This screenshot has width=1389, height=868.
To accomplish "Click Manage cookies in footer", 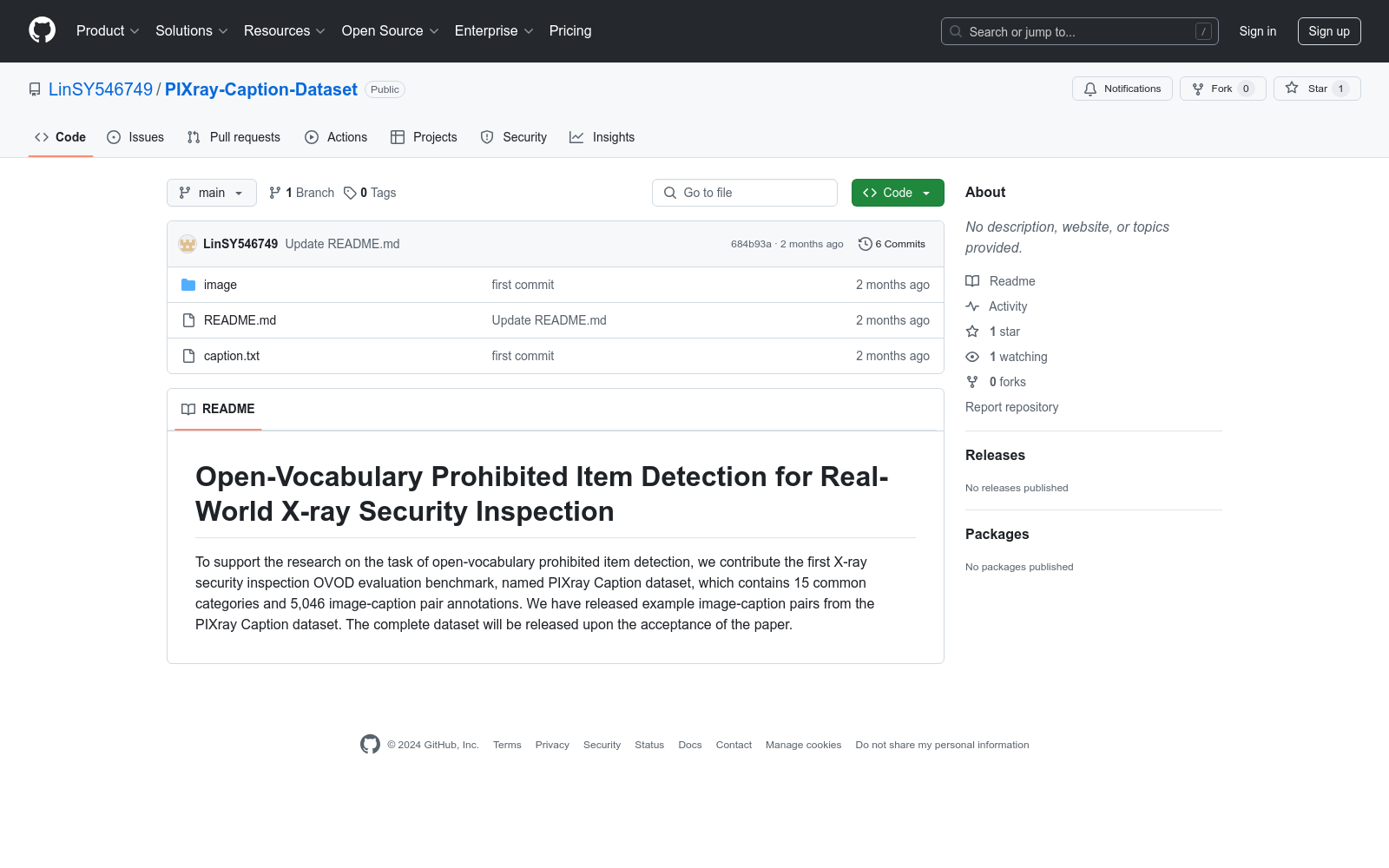I will click(803, 745).
